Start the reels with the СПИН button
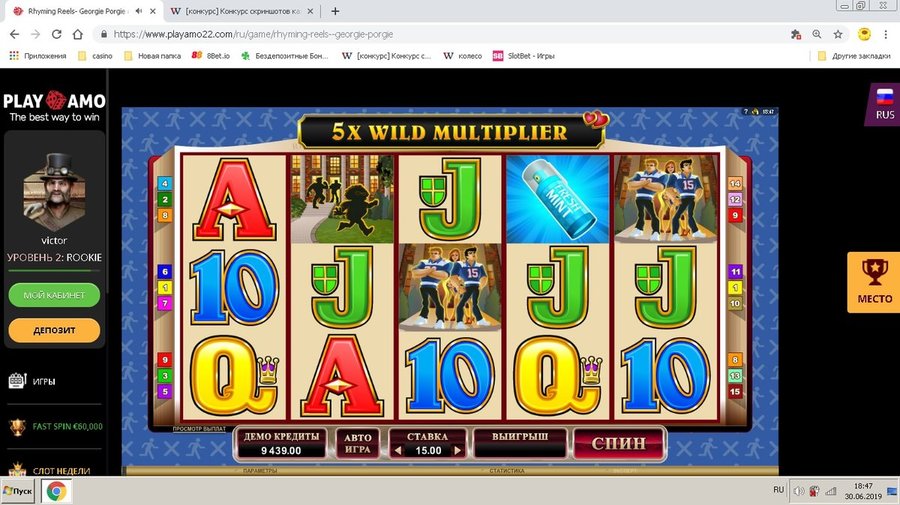The height and width of the screenshot is (505, 900). tap(619, 444)
